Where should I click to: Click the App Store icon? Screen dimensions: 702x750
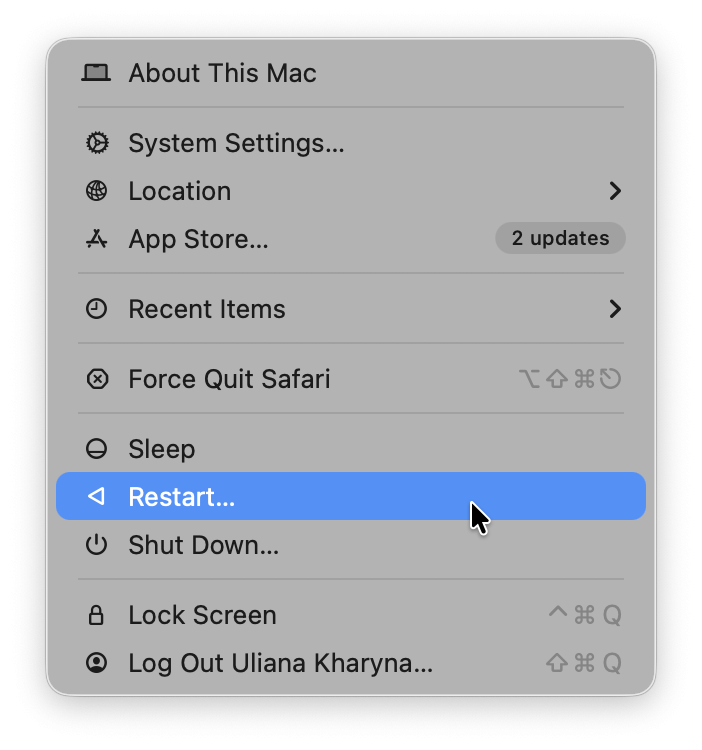coord(96,239)
